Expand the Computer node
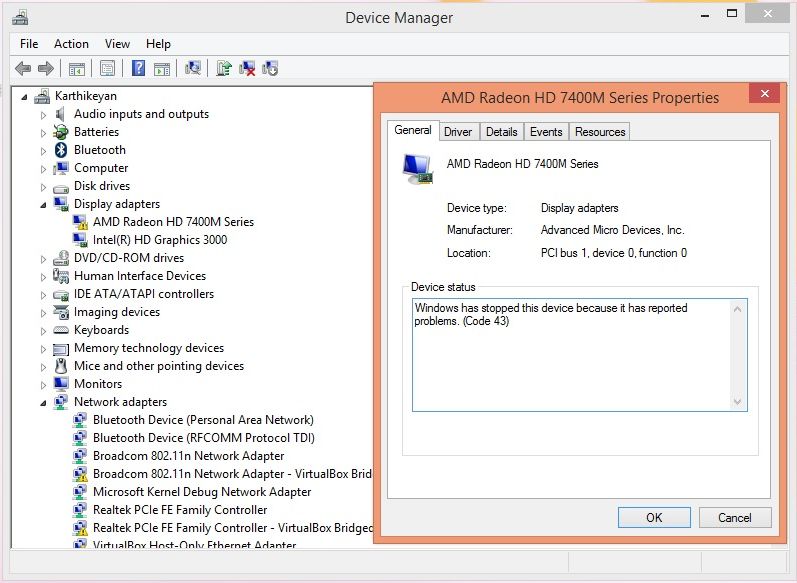 (43, 169)
